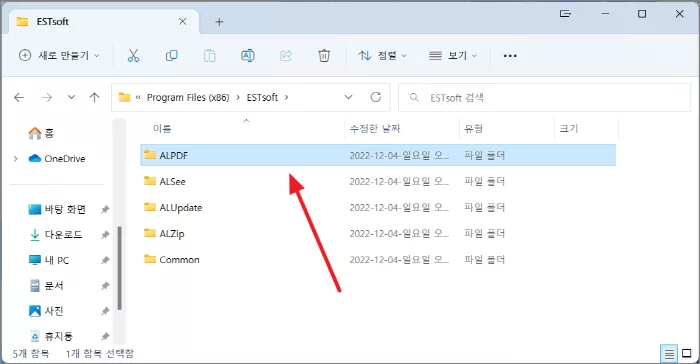This screenshot has height=364, width=700.
Task: Refresh the current folder
Action: coord(375,97)
